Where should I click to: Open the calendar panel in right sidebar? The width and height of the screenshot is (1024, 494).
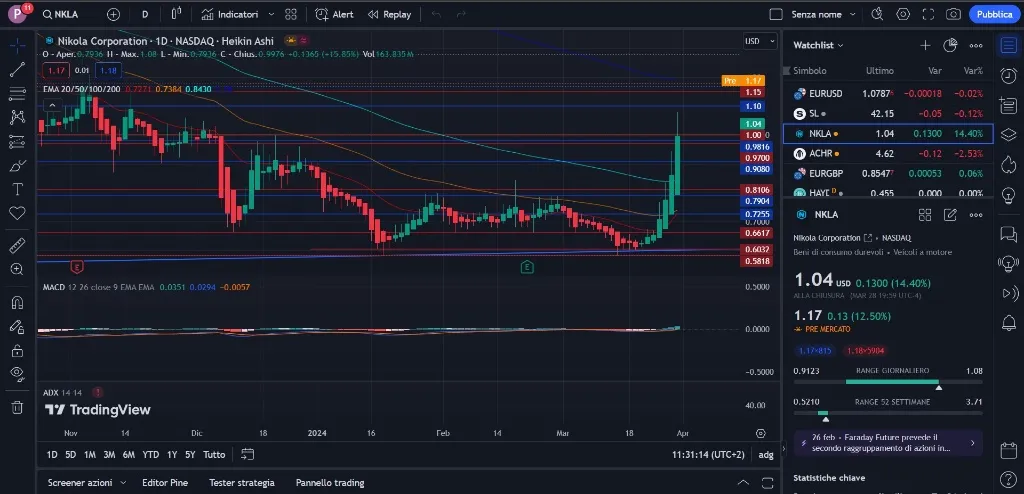[1008, 450]
